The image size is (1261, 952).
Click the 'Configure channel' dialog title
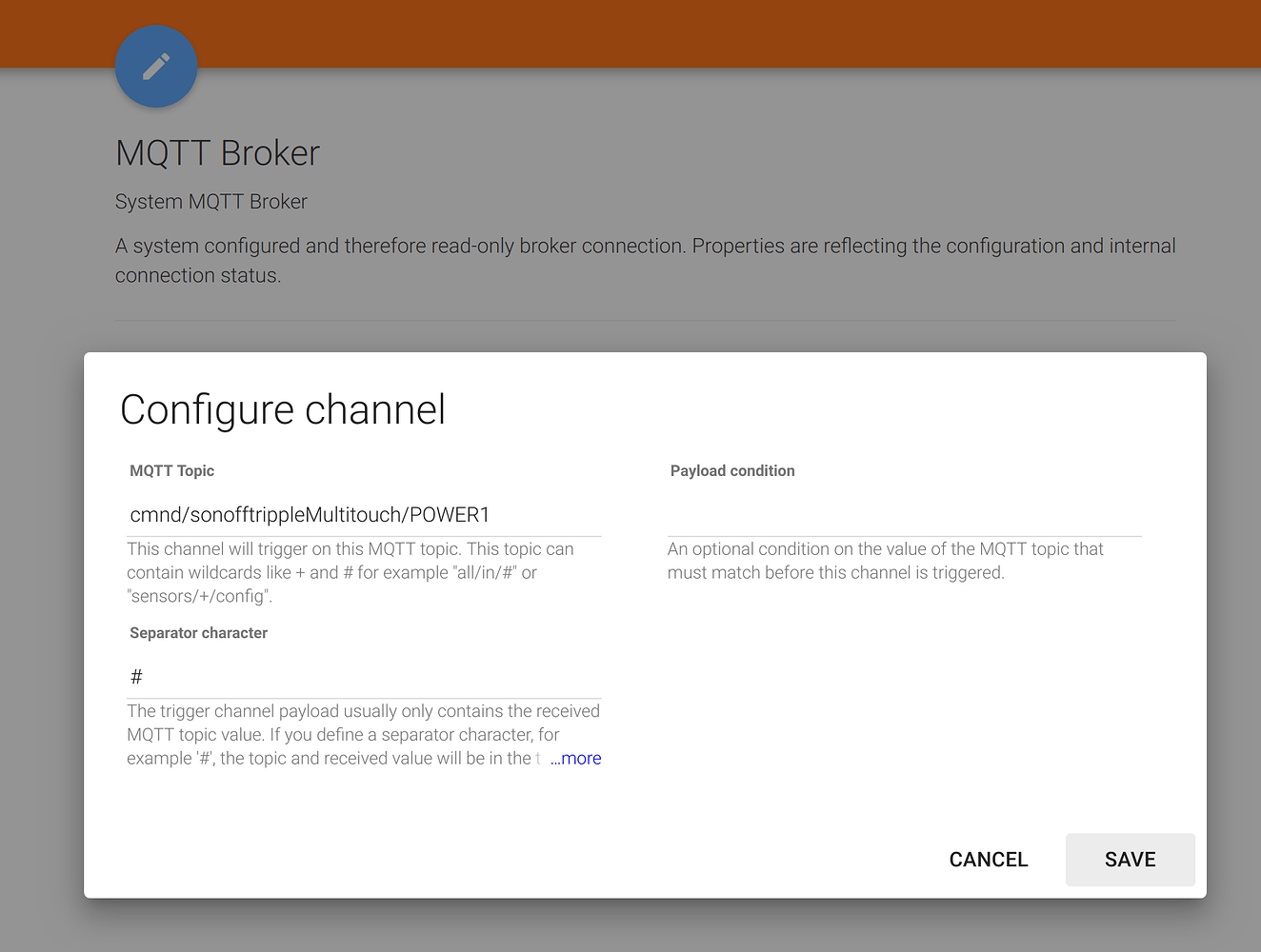pyautogui.click(x=282, y=409)
